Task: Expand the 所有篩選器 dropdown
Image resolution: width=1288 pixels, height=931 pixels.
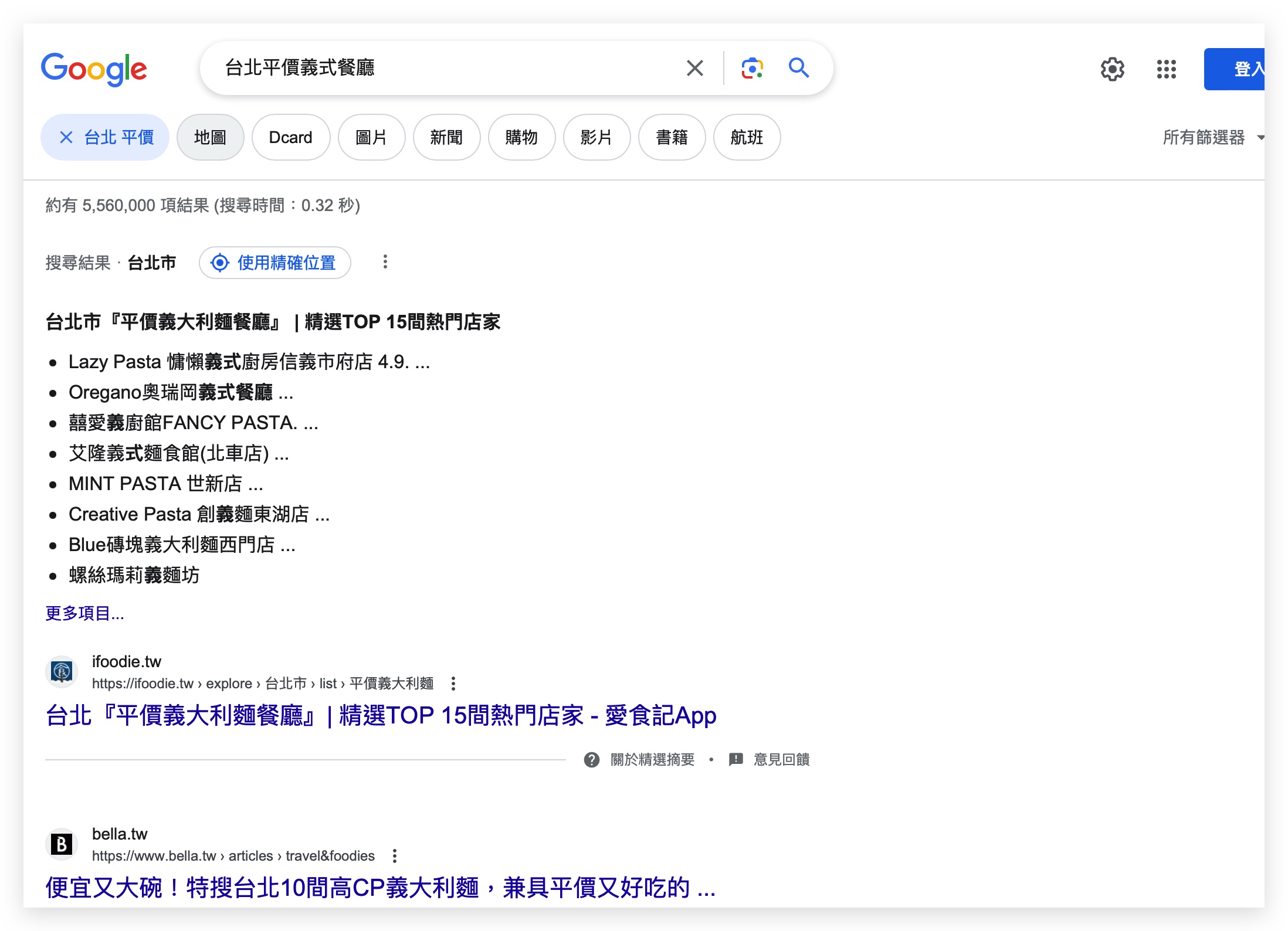Action: pyautogui.click(x=1213, y=137)
